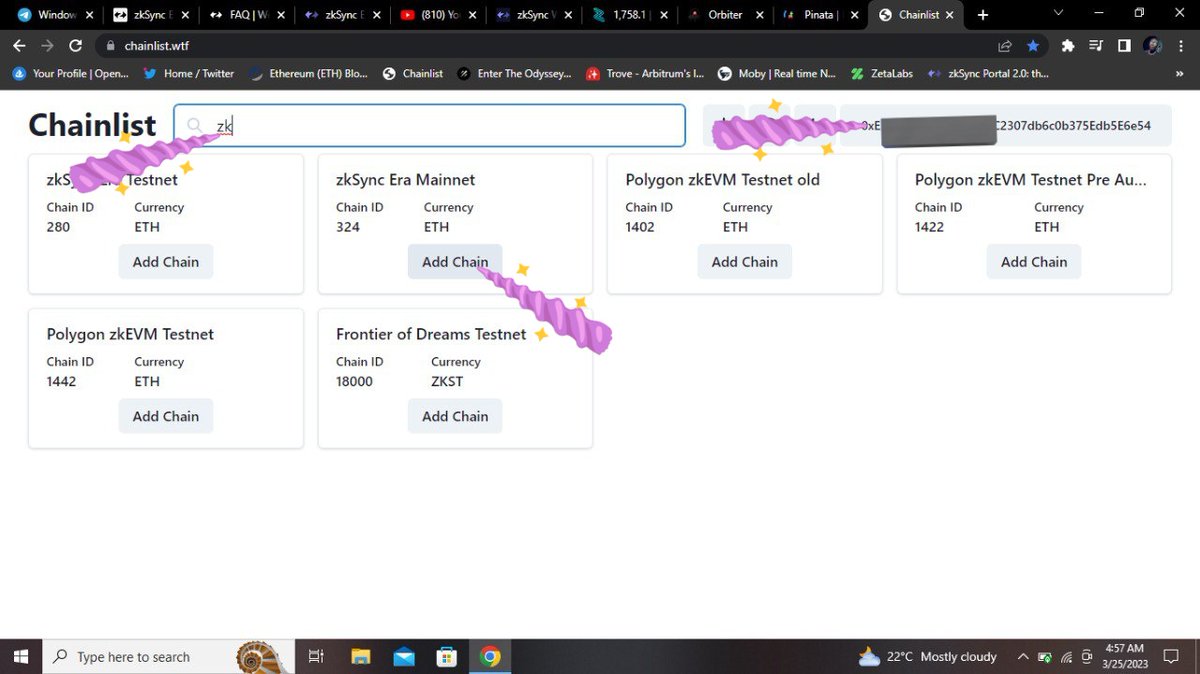
Task: Click the Chainlist page title
Action: tap(92, 125)
